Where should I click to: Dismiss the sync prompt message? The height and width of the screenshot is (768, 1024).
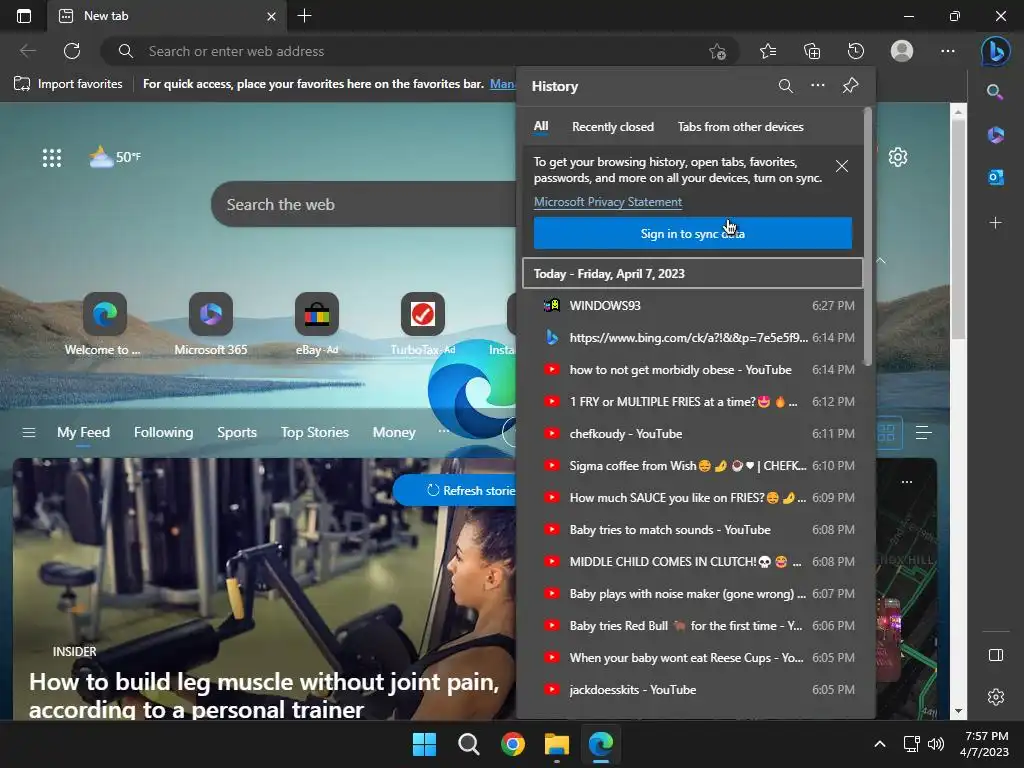(842, 167)
